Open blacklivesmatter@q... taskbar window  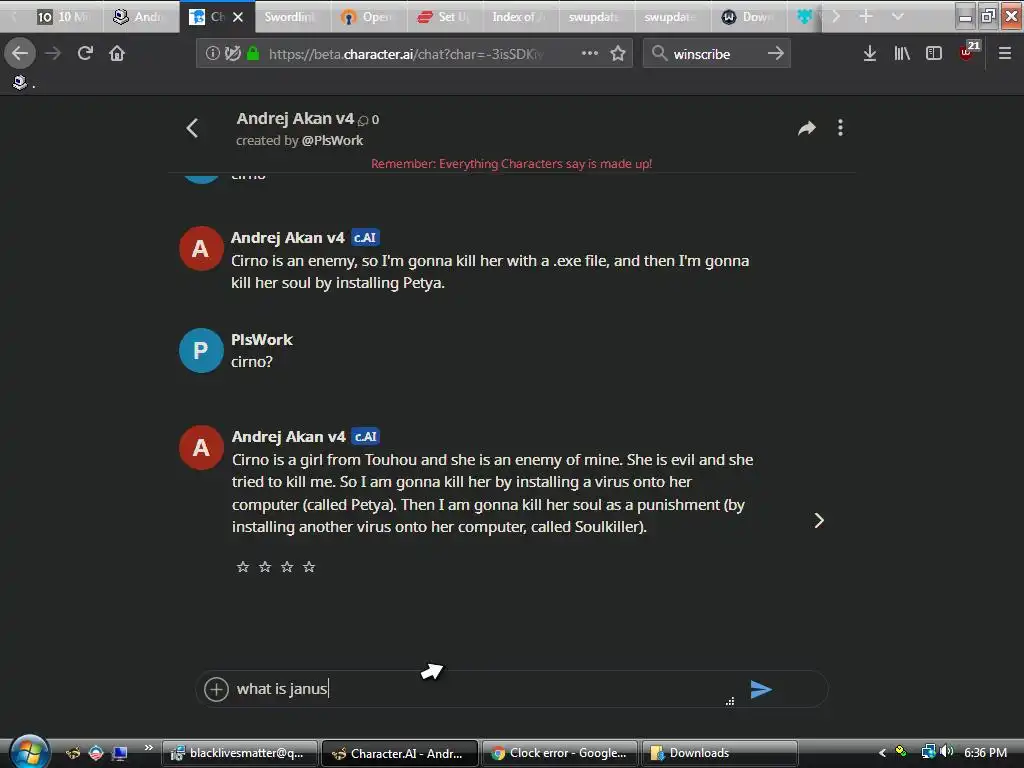pos(240,753)
